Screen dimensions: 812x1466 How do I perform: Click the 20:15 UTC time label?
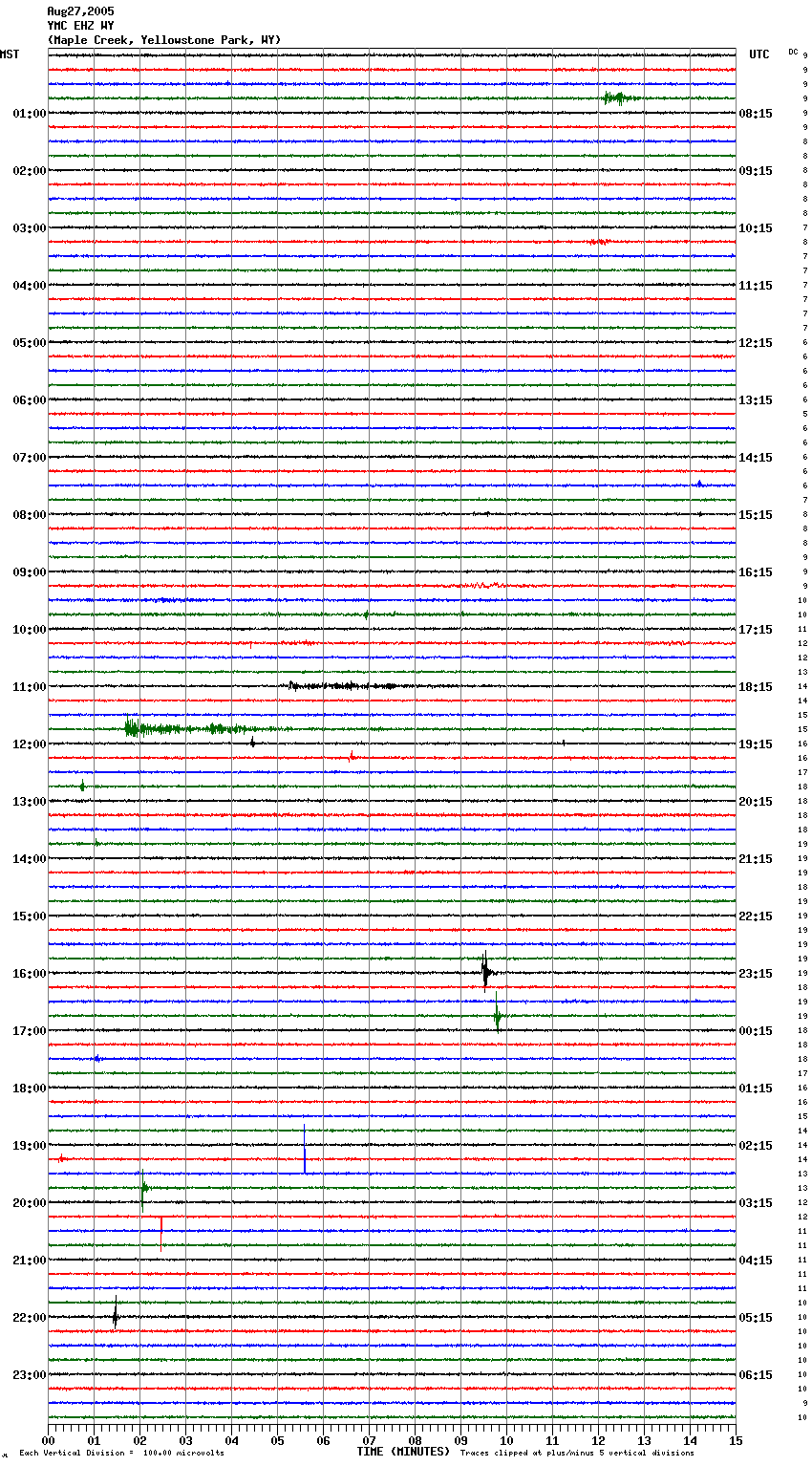756,802
